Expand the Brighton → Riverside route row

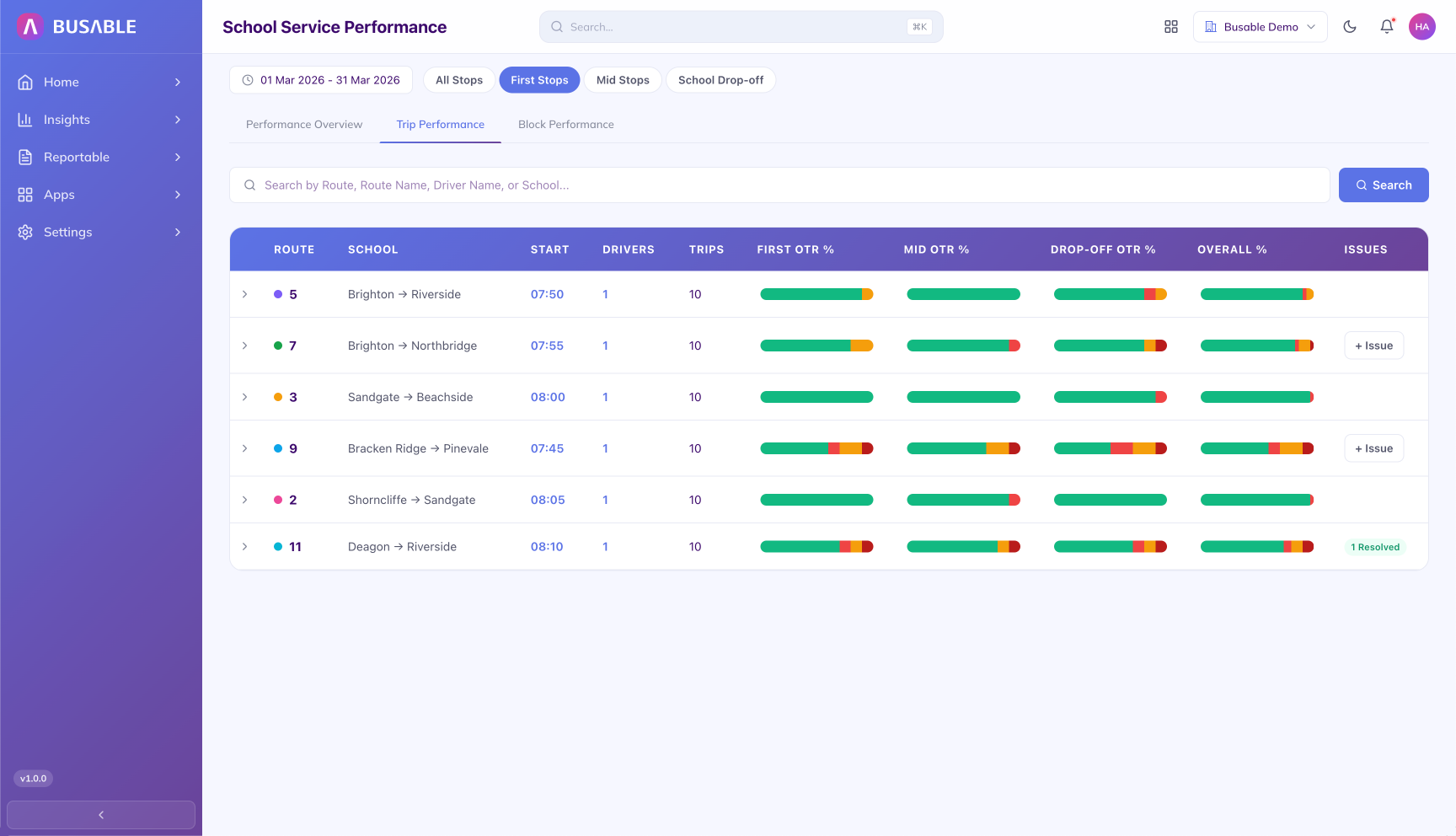click(245, 294)
